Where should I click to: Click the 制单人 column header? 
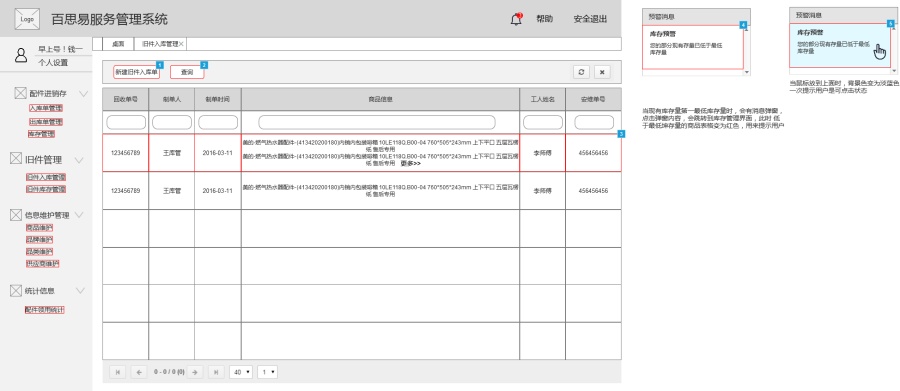point(172,99)
